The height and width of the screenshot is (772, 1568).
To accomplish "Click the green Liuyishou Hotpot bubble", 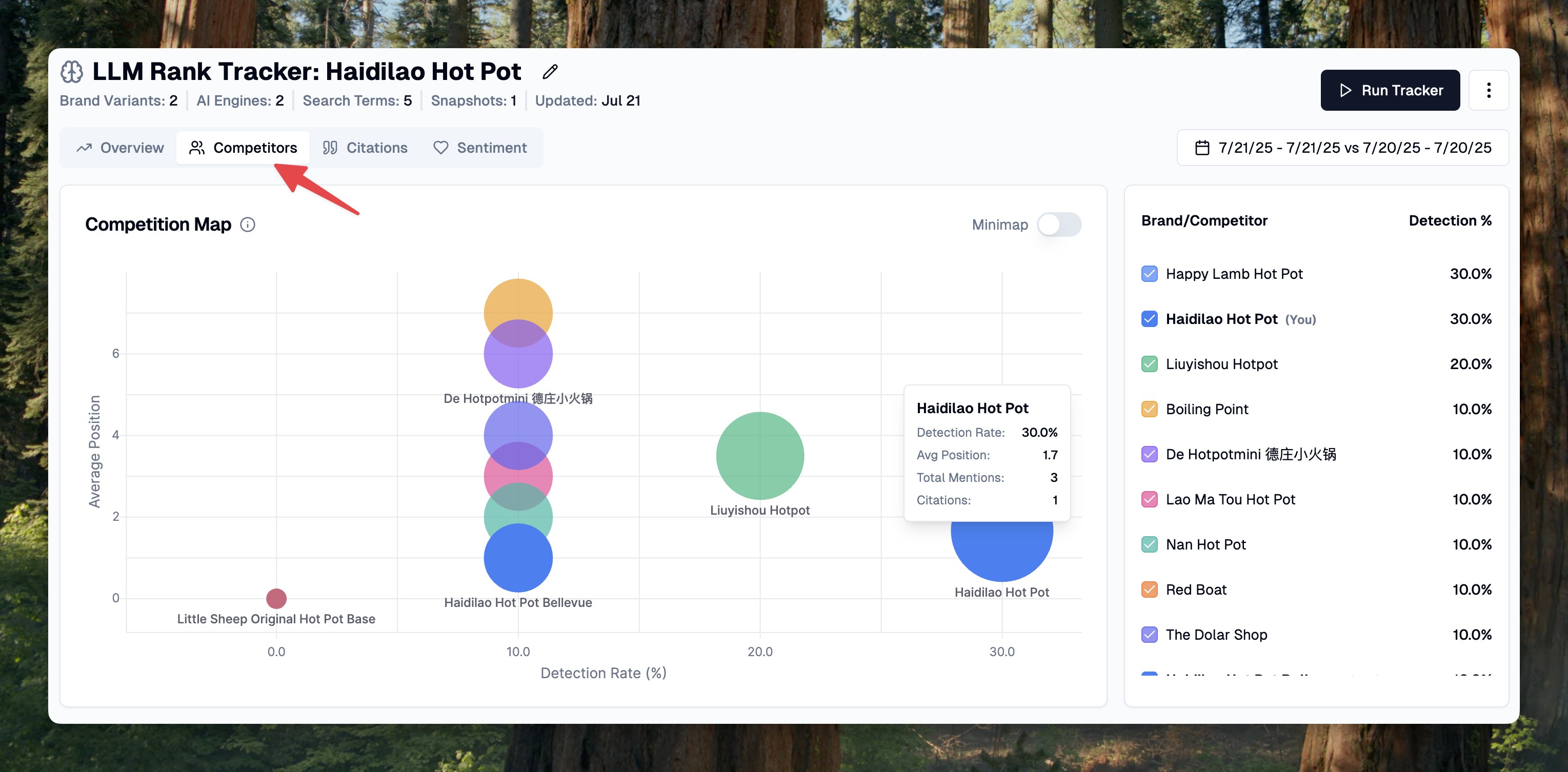I will [760, 456].
